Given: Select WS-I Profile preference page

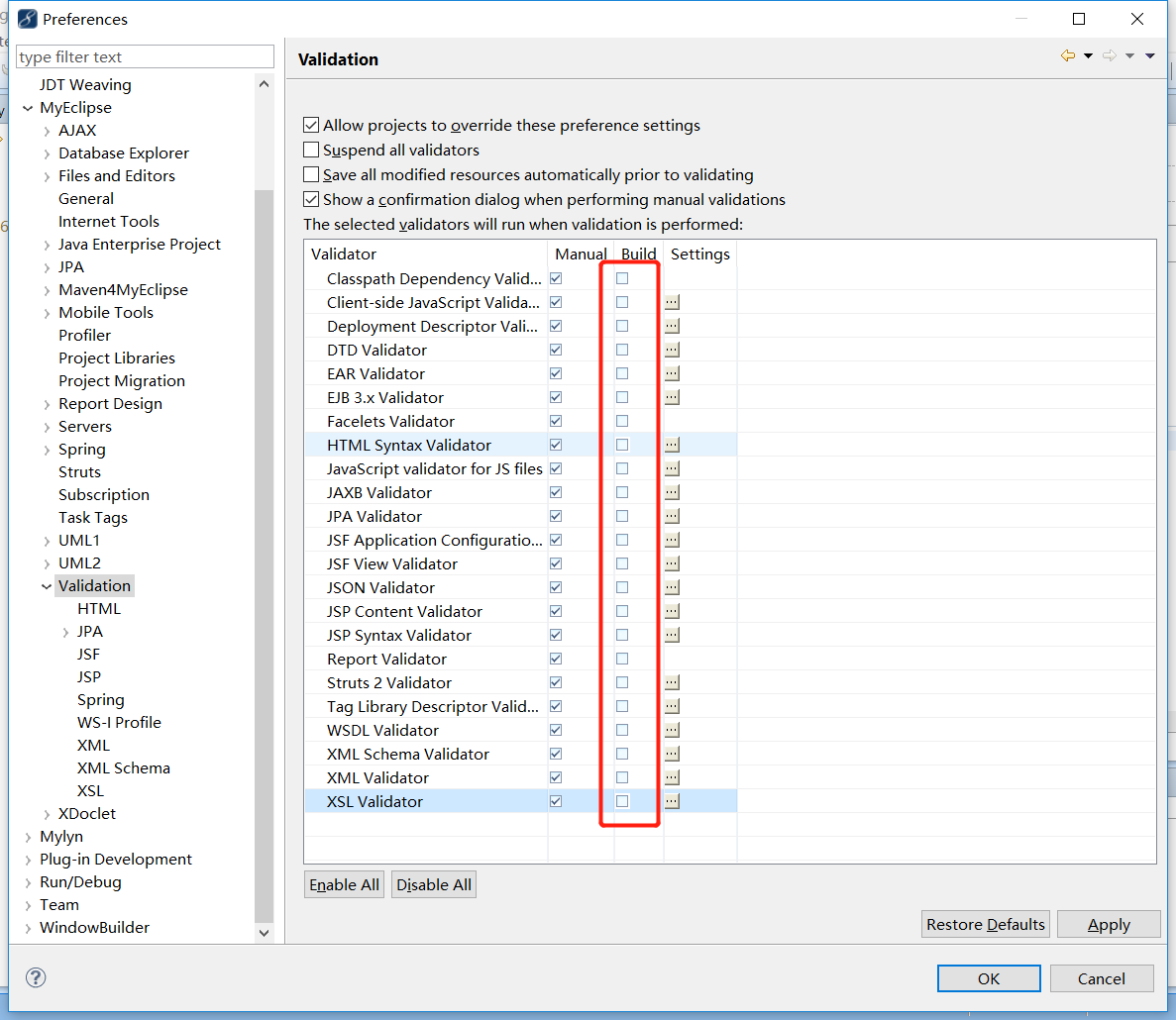Looking at the screenshot, I should (119, 723).
